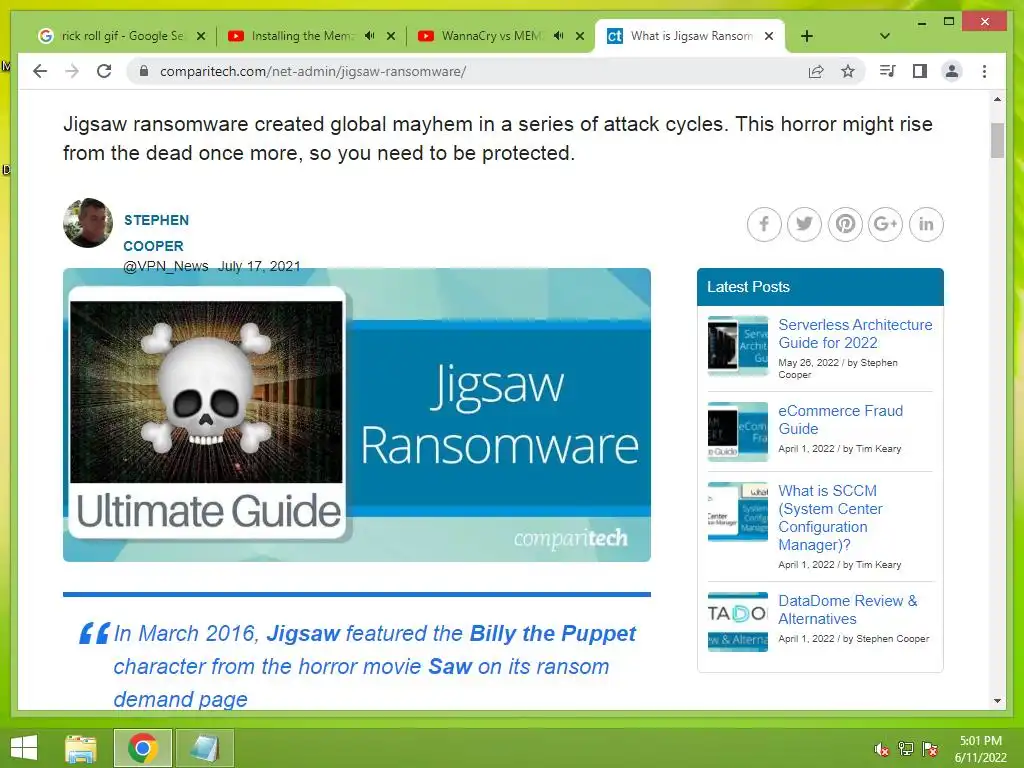Click the Latest Posts heading
This screenshot has height=768, width=1024.
(748, 287)
